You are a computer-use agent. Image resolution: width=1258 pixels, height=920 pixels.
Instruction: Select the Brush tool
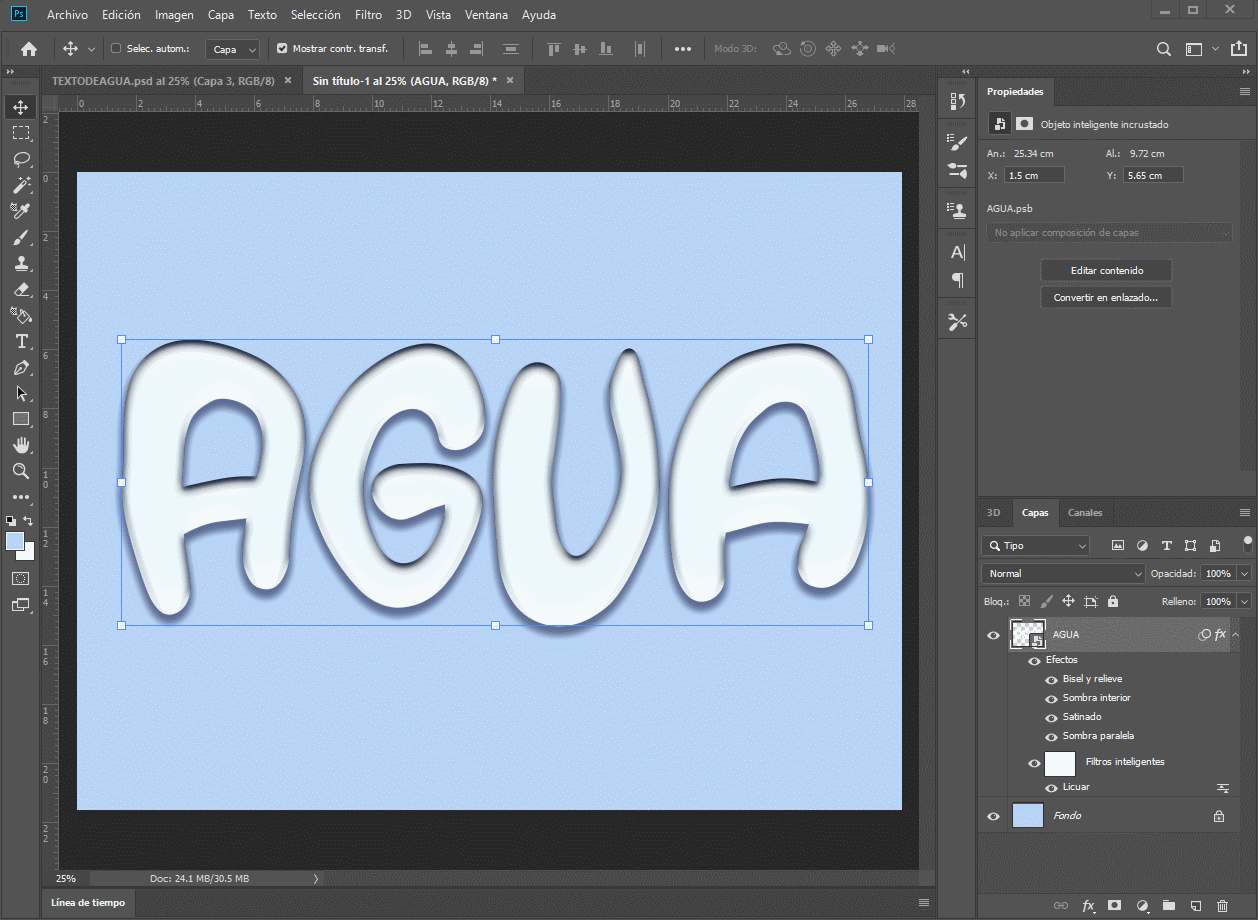pyautogui.click(x=21, y=237)
